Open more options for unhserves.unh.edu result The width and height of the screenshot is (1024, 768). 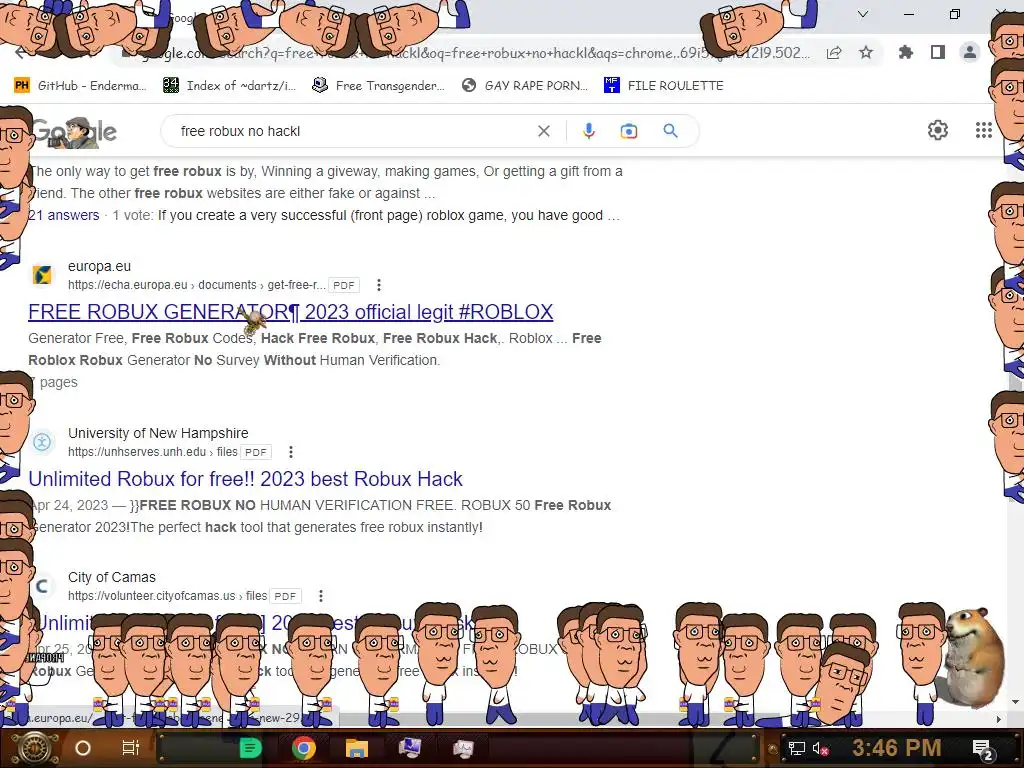point(291,452)
